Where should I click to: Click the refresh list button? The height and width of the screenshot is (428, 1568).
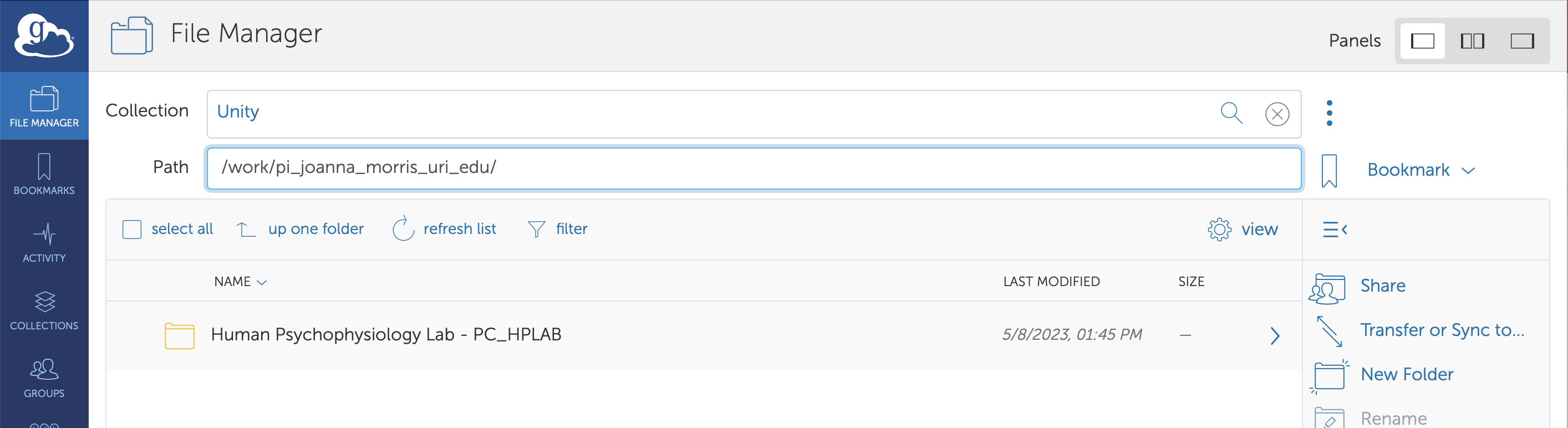[x=444, y=230]
